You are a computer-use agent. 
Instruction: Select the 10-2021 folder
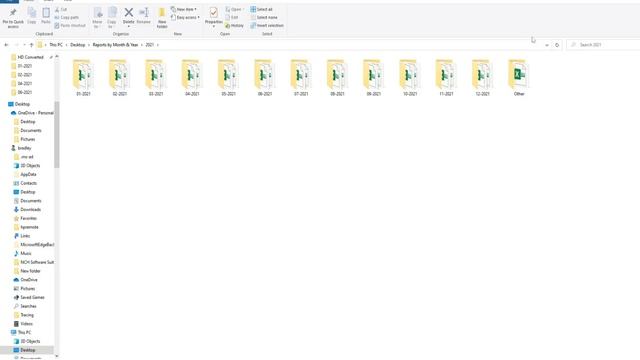[410, 78]
